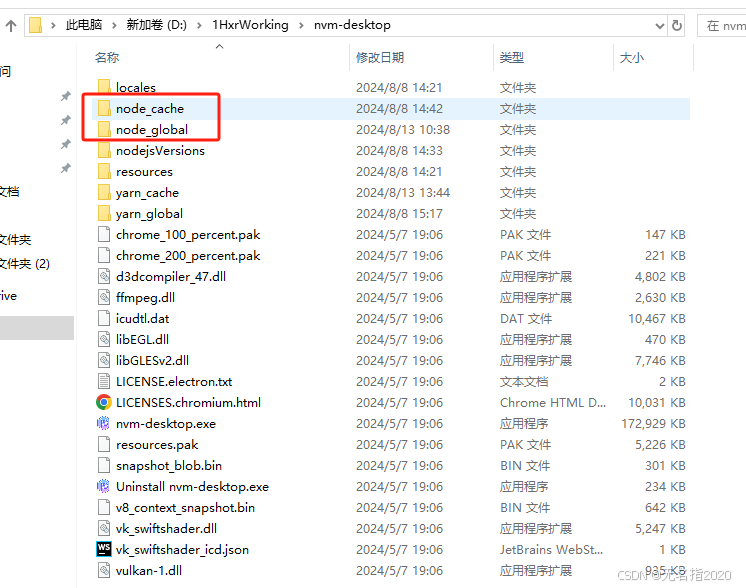This screenshot has height=588, width=746.
Task: Click the first pin icon in sidebar
Action: [x=66, y=96]
